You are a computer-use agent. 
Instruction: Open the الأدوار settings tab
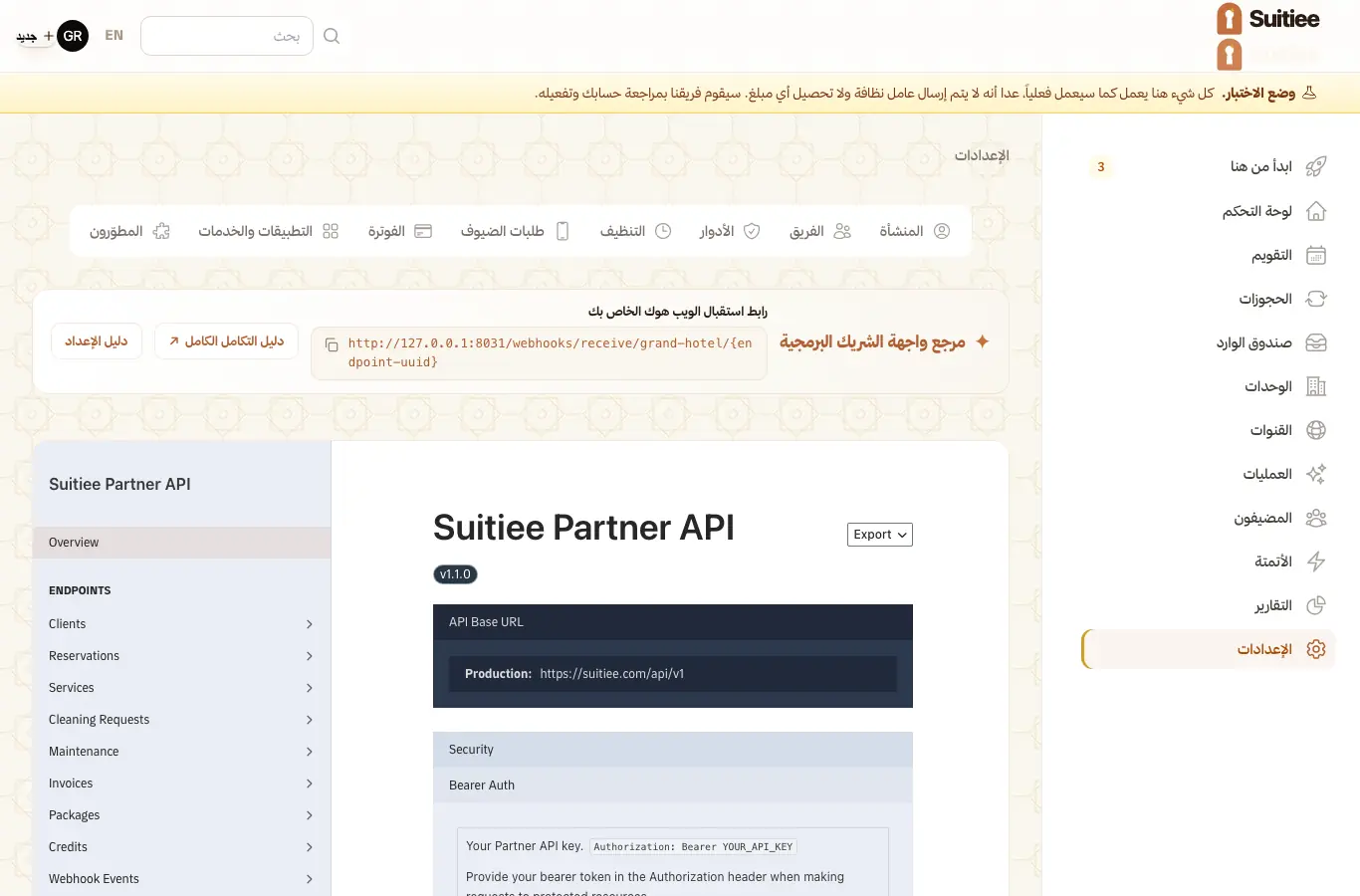point(730,231)
